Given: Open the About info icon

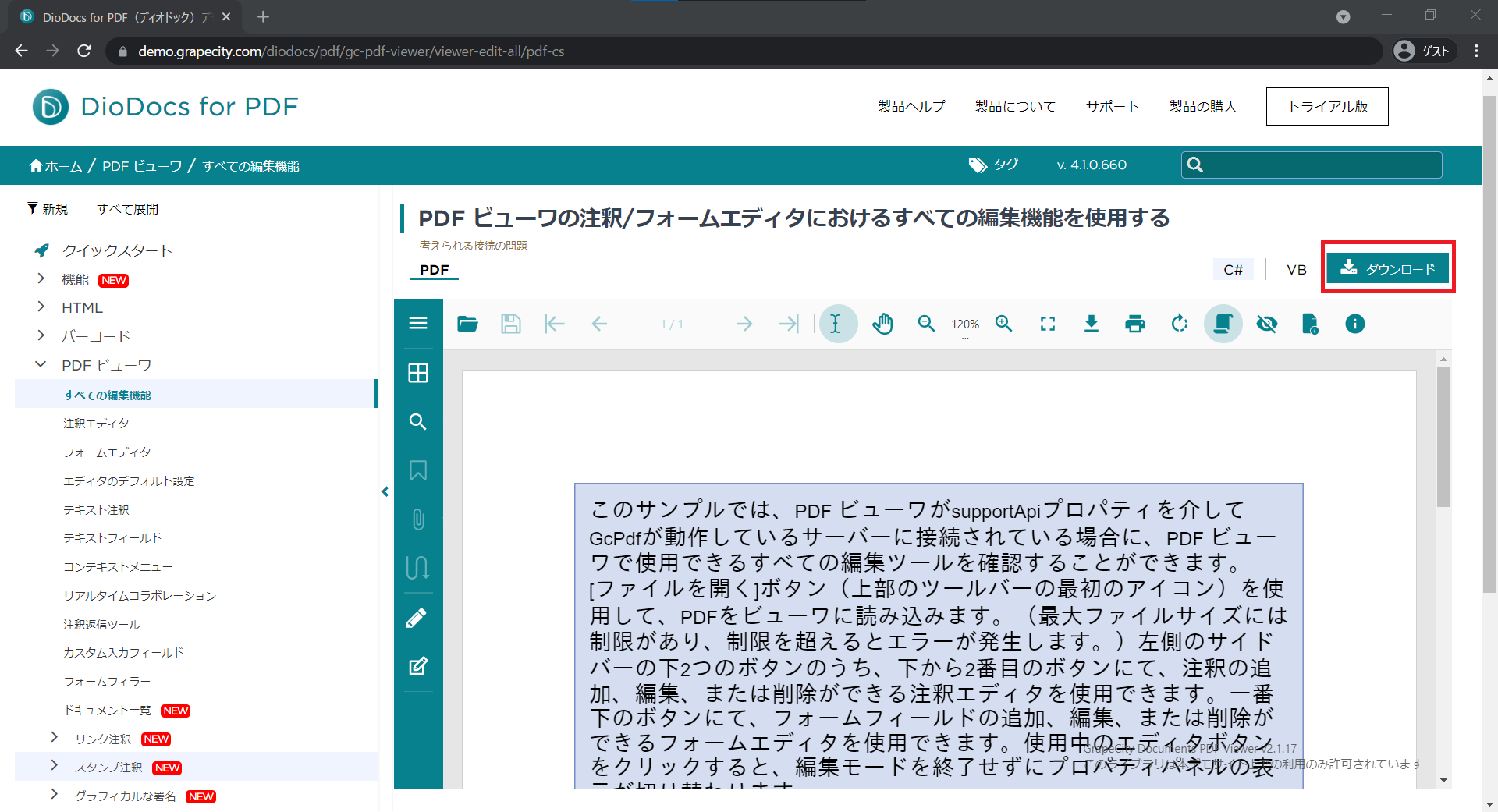Looking at the screenshot, I should click(1355, 324).
